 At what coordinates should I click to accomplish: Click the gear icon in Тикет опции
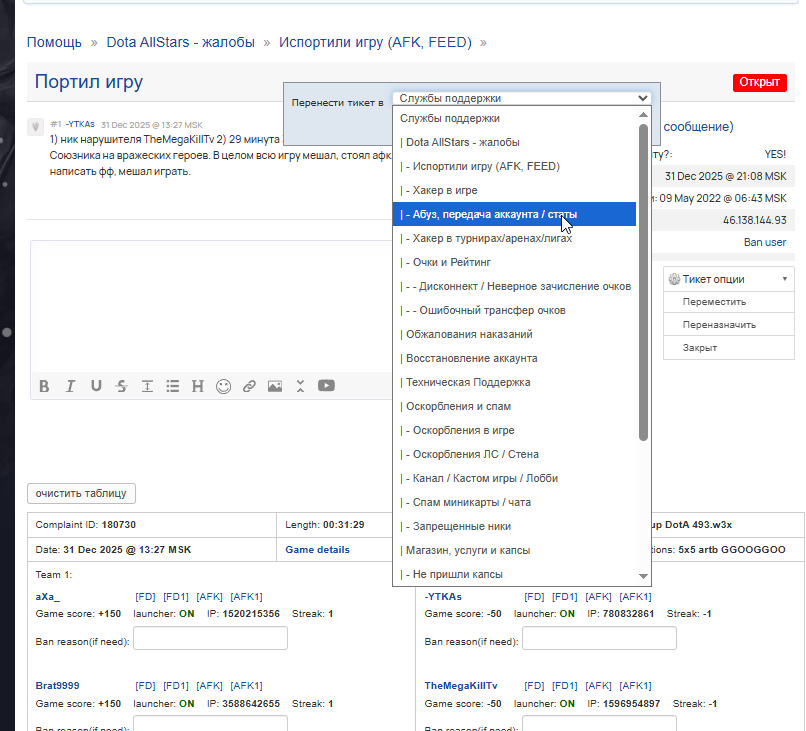(x=674, y=279)
